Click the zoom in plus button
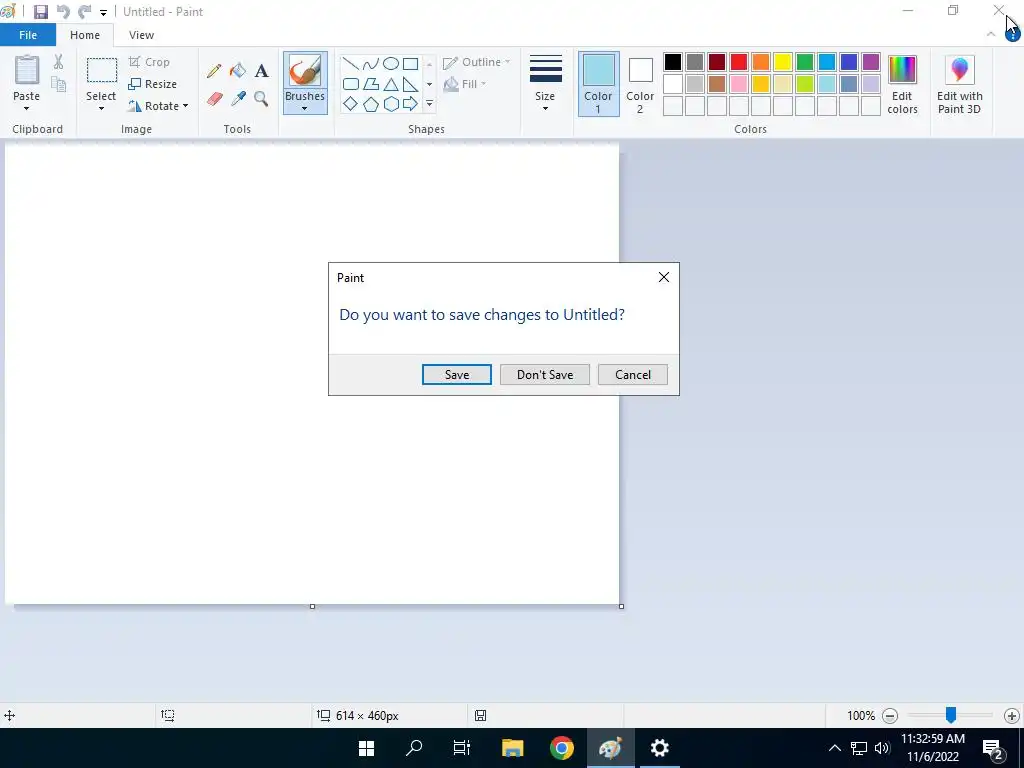1024x768 pixels. click(x=1012, y=716)
